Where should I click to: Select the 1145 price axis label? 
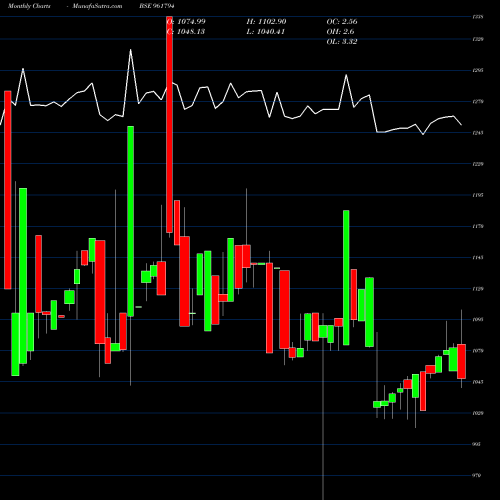[x=478, y=258]
